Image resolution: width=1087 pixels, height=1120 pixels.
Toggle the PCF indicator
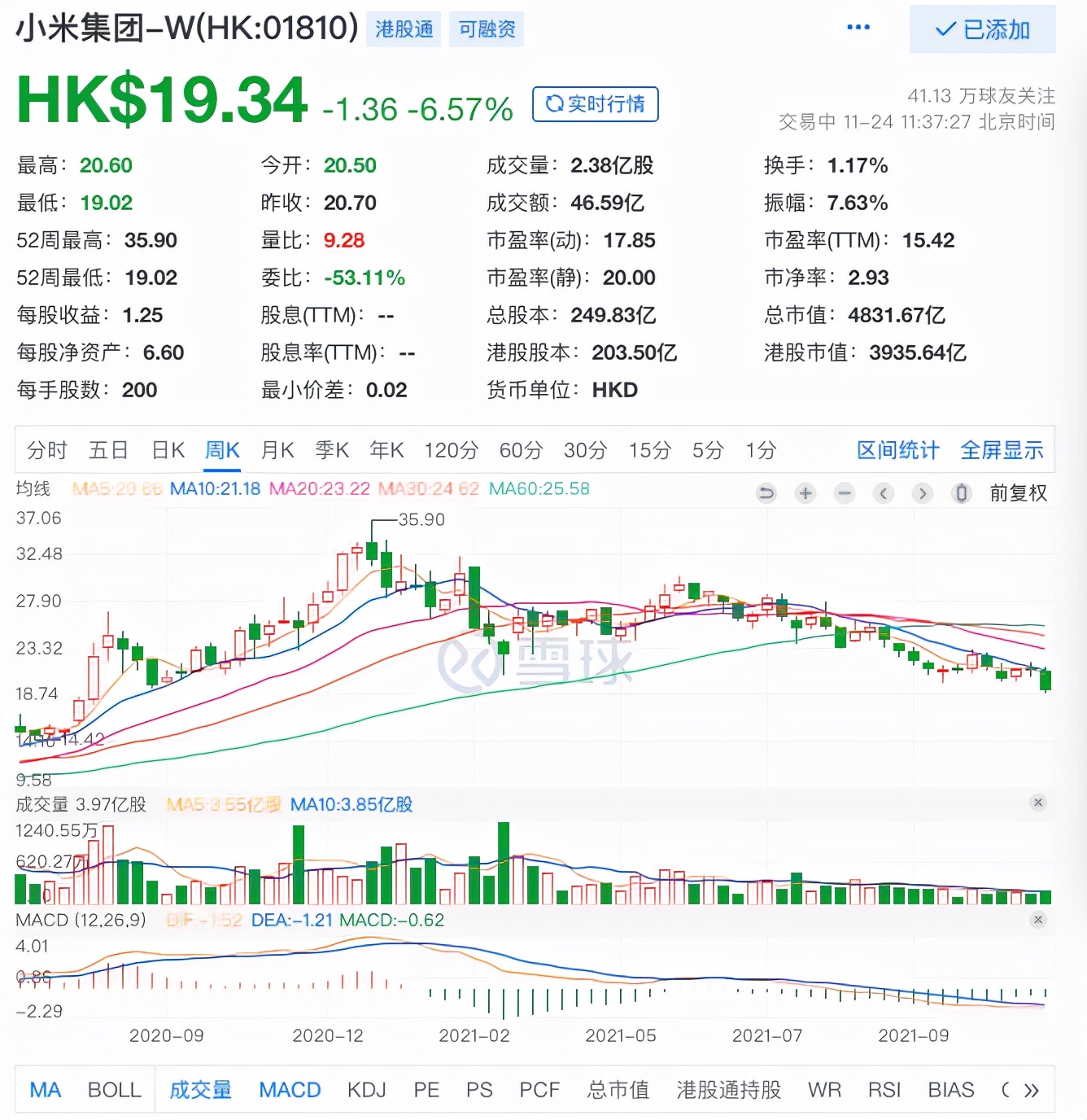coord(539,1090)
